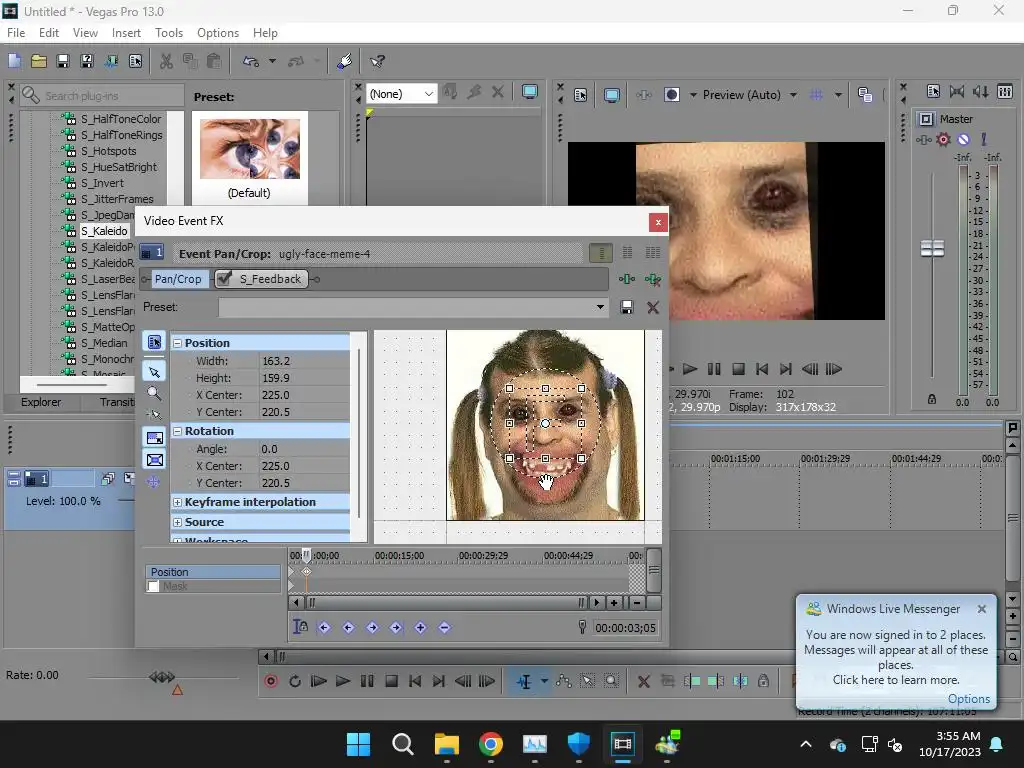Switch to the Explorer tab
The image size is (1024, 768).
(x=41, y=402)
